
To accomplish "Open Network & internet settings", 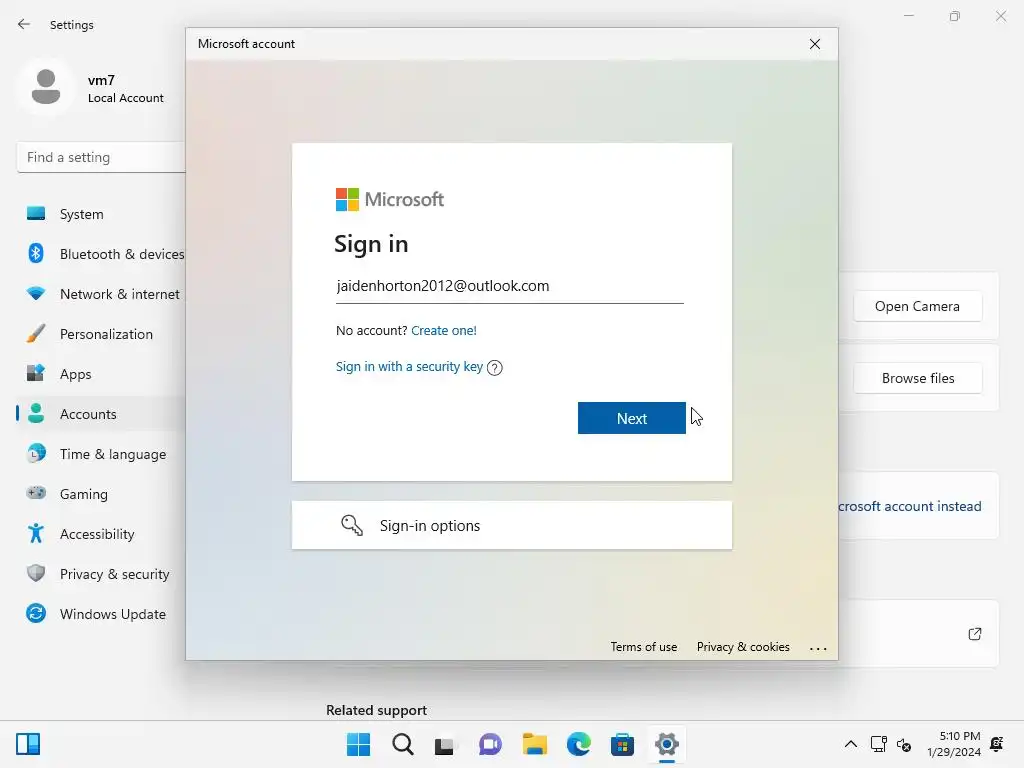I will pyautogui.click(x=103, y=294).
